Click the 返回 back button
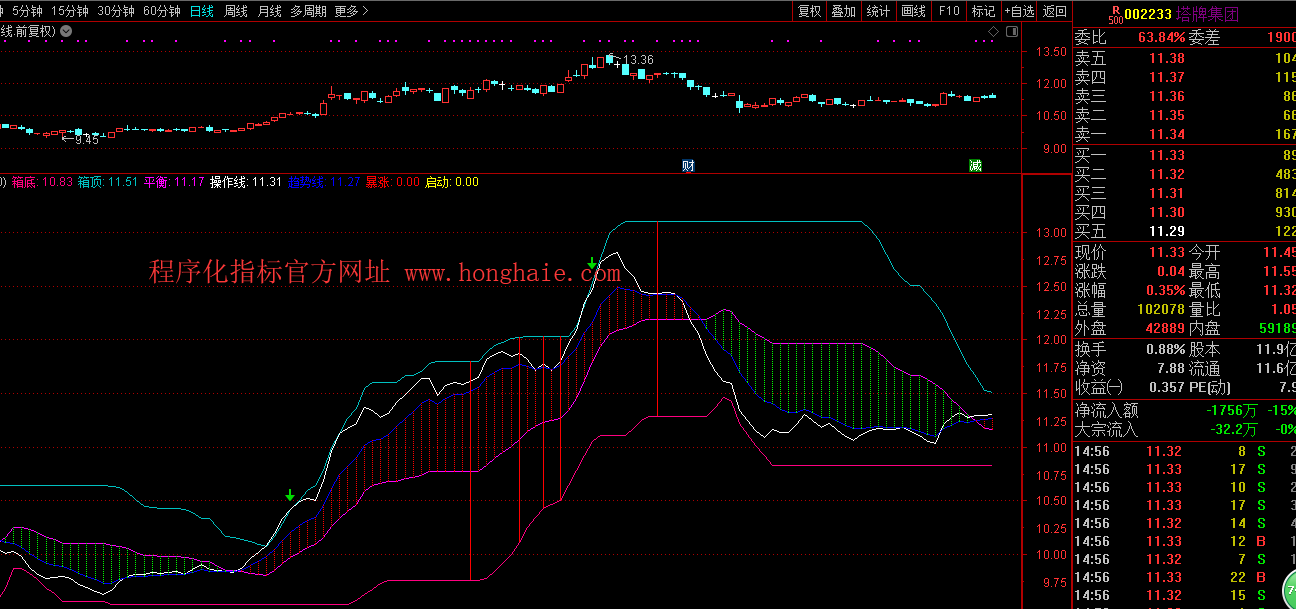 [1055, 11]
